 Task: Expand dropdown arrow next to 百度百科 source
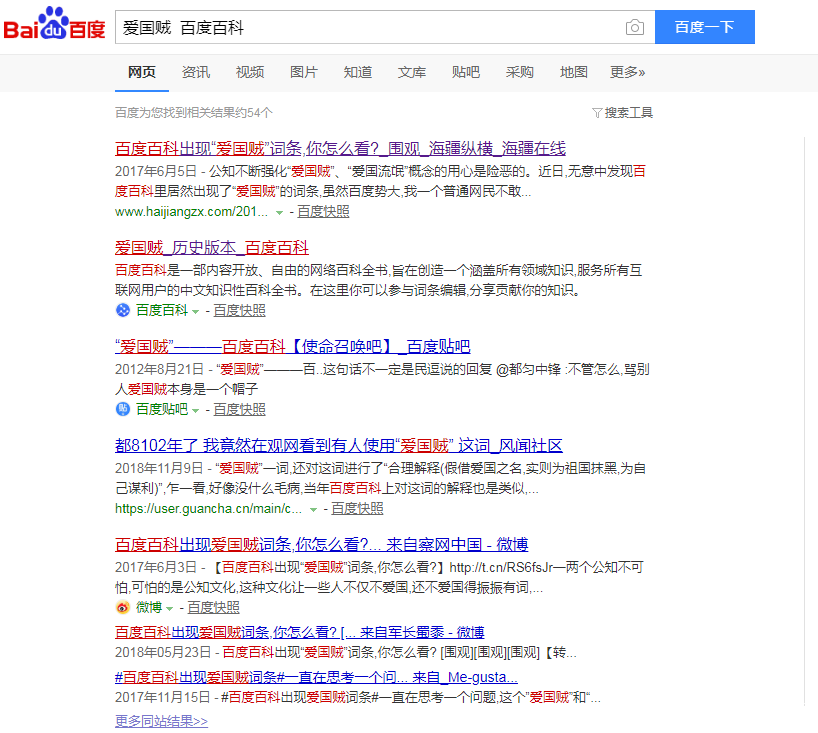[x=196, y=311]
